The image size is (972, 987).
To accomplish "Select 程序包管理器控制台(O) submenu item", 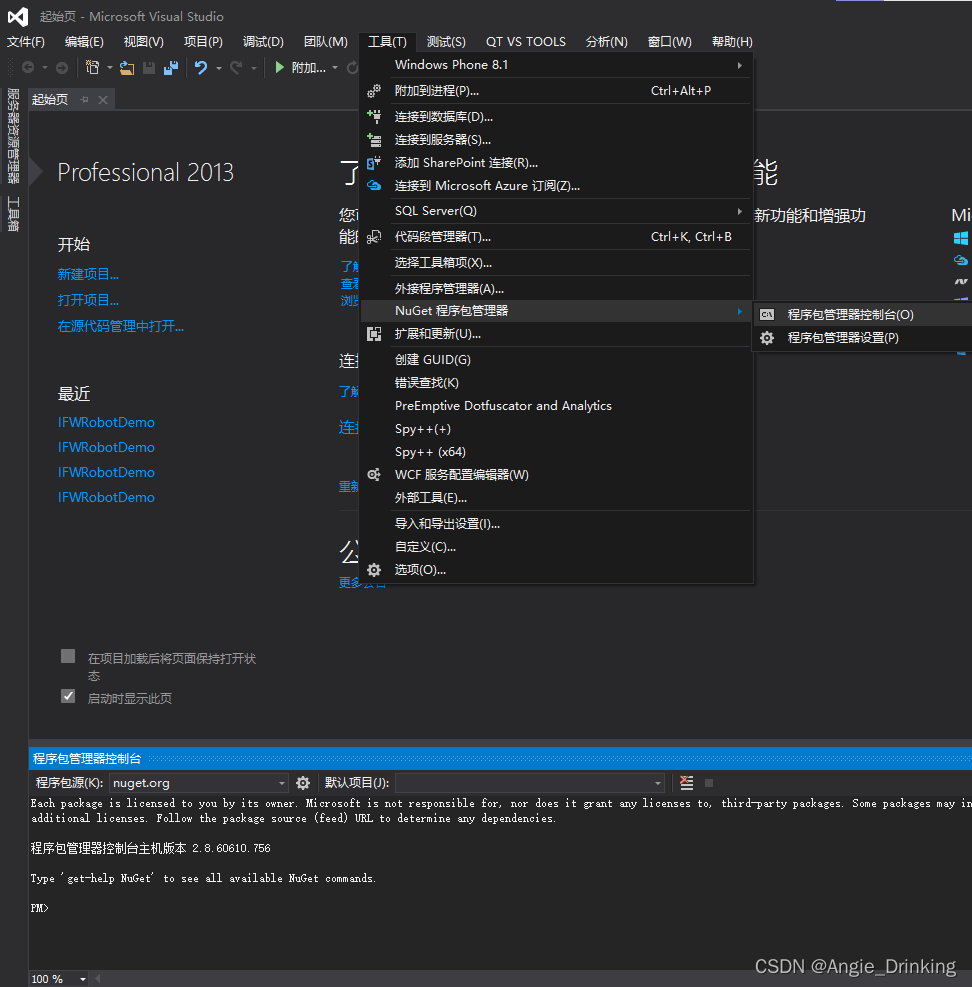I will pos(862,315).
